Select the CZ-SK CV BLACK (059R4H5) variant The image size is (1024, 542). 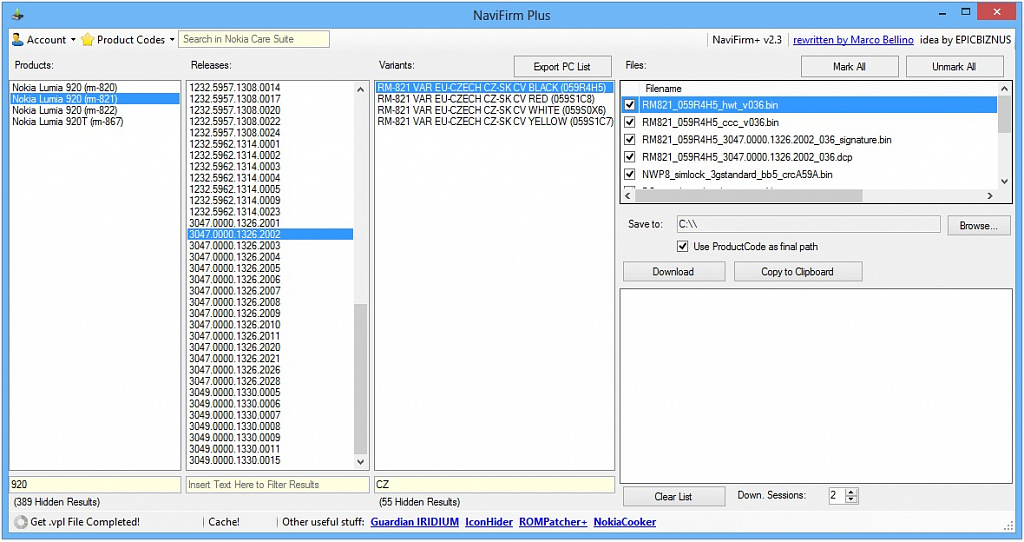[494, 88]
